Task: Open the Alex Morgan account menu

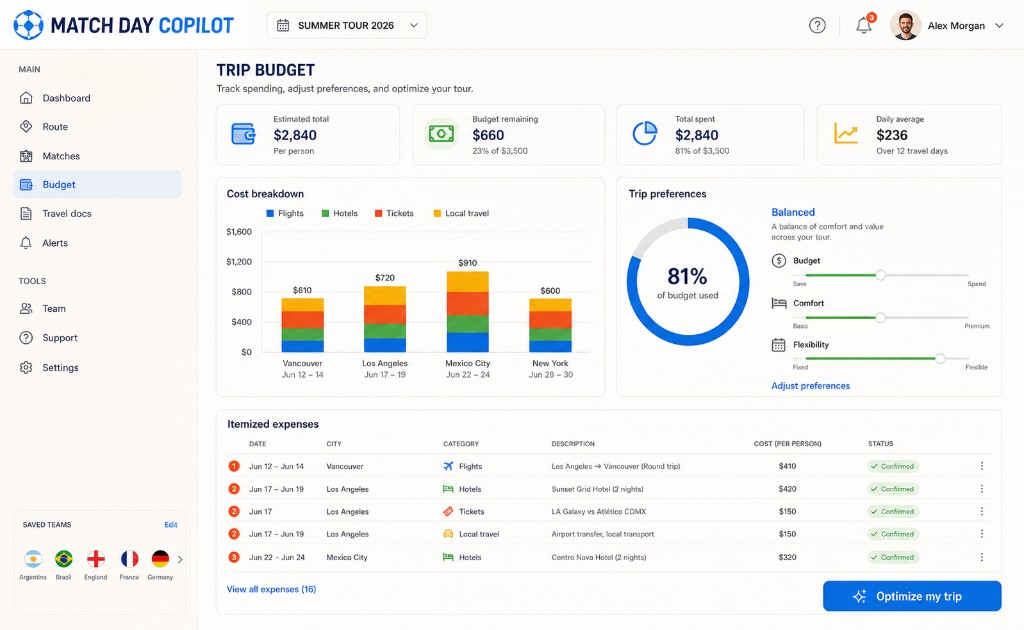Action: coord(947,25)
